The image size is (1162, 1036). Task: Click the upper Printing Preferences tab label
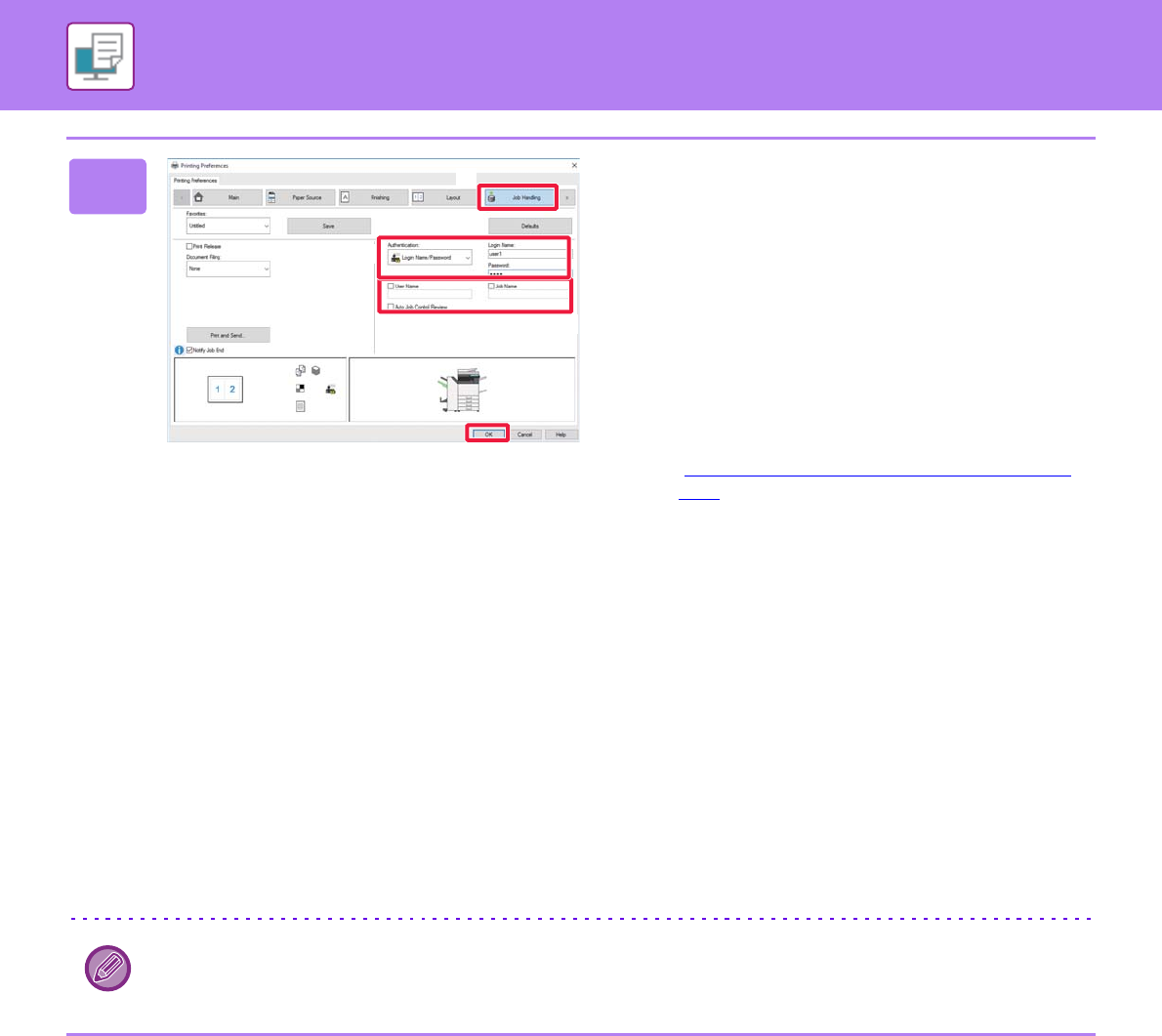[195, 180]
